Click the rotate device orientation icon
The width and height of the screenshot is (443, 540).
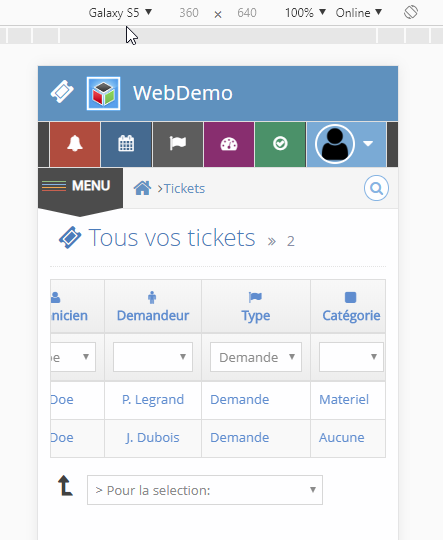[411, 12]
